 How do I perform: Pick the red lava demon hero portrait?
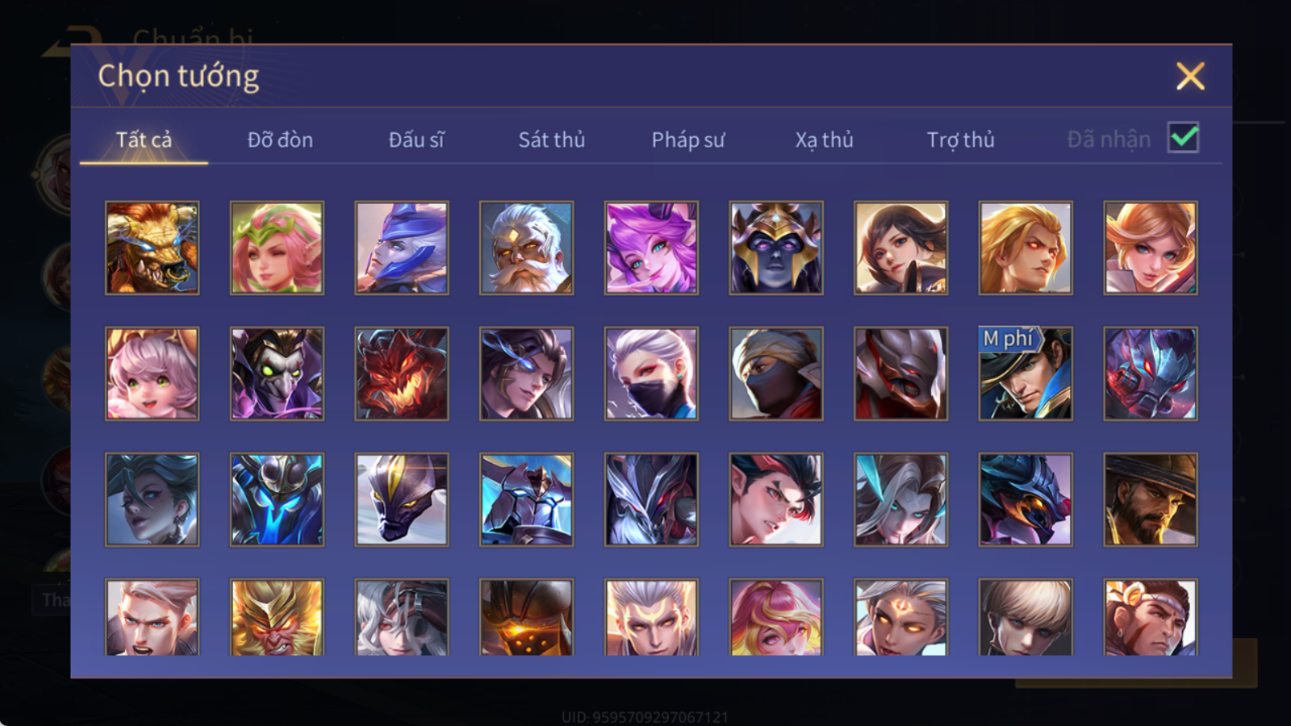point(401,374)
